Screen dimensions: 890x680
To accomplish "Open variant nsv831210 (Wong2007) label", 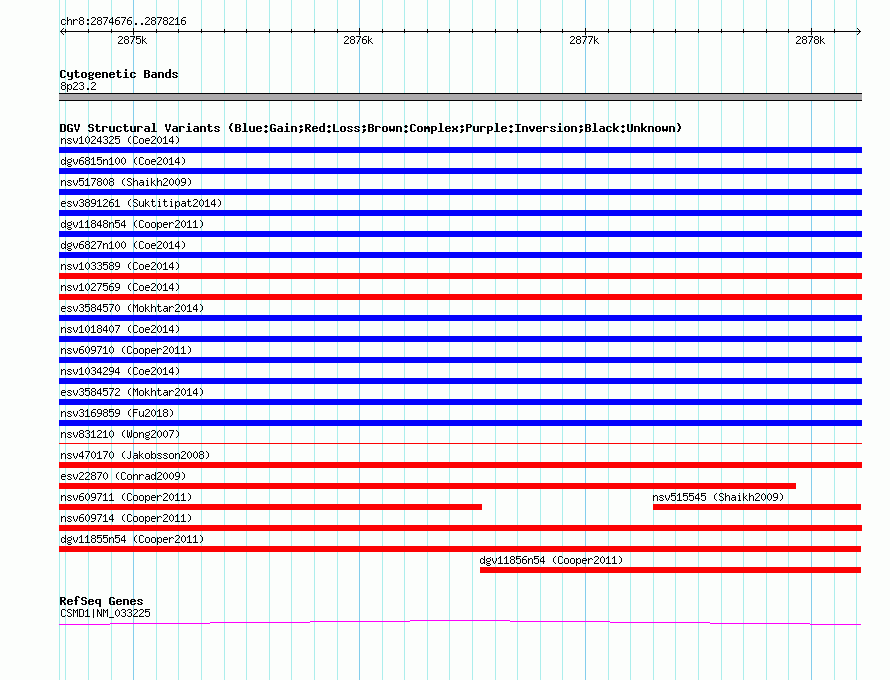I will pos(120,434).
